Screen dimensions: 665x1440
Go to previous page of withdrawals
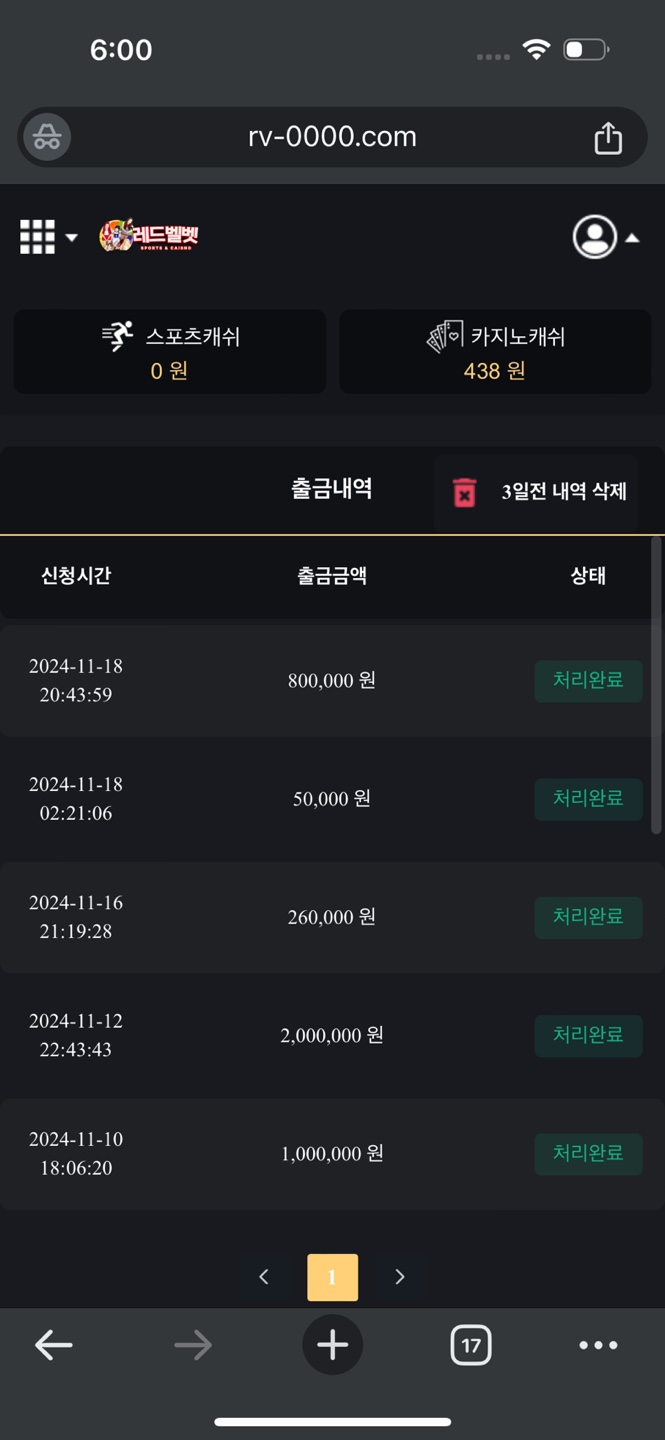pyautogui.click(x=264, y=1277)
